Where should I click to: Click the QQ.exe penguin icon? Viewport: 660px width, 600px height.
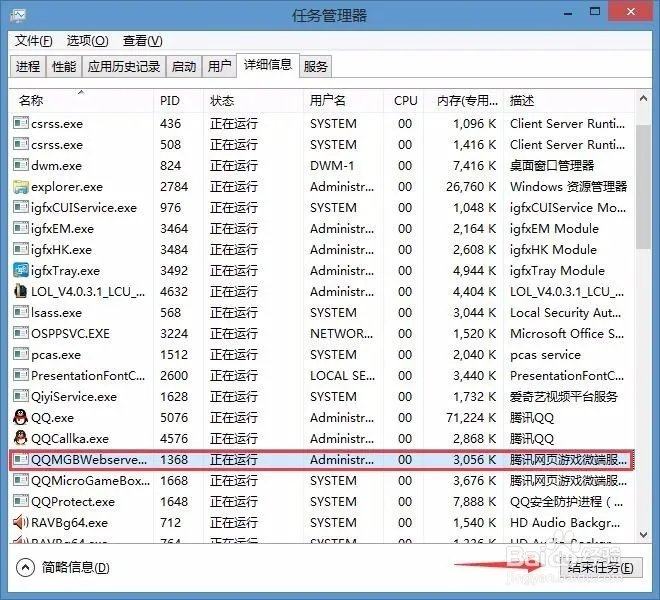(20, 417)
